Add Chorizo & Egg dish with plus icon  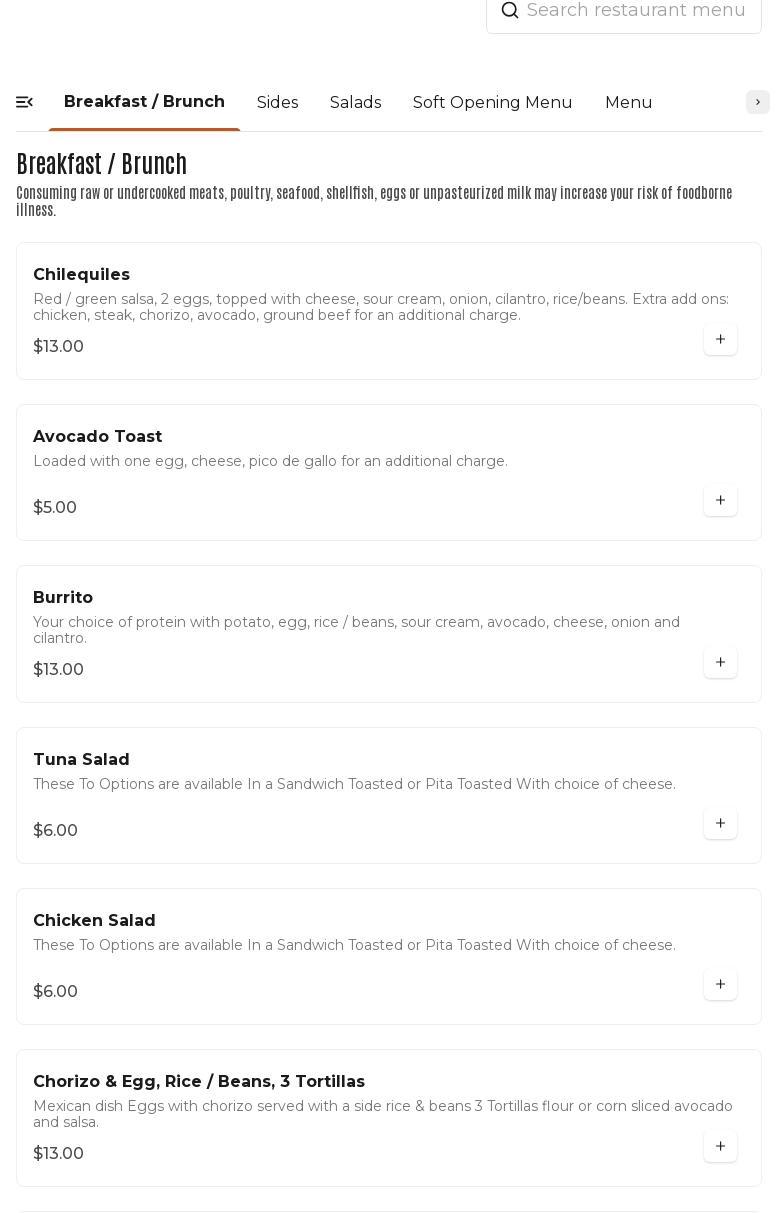[x=720, y=1146]
